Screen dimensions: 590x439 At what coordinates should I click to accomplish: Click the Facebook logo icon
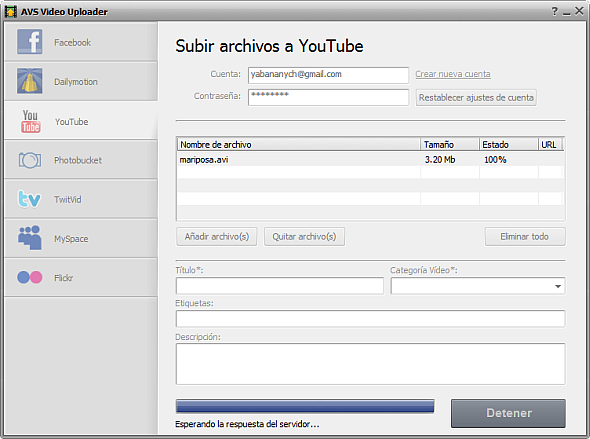click(x=29, y=41)
